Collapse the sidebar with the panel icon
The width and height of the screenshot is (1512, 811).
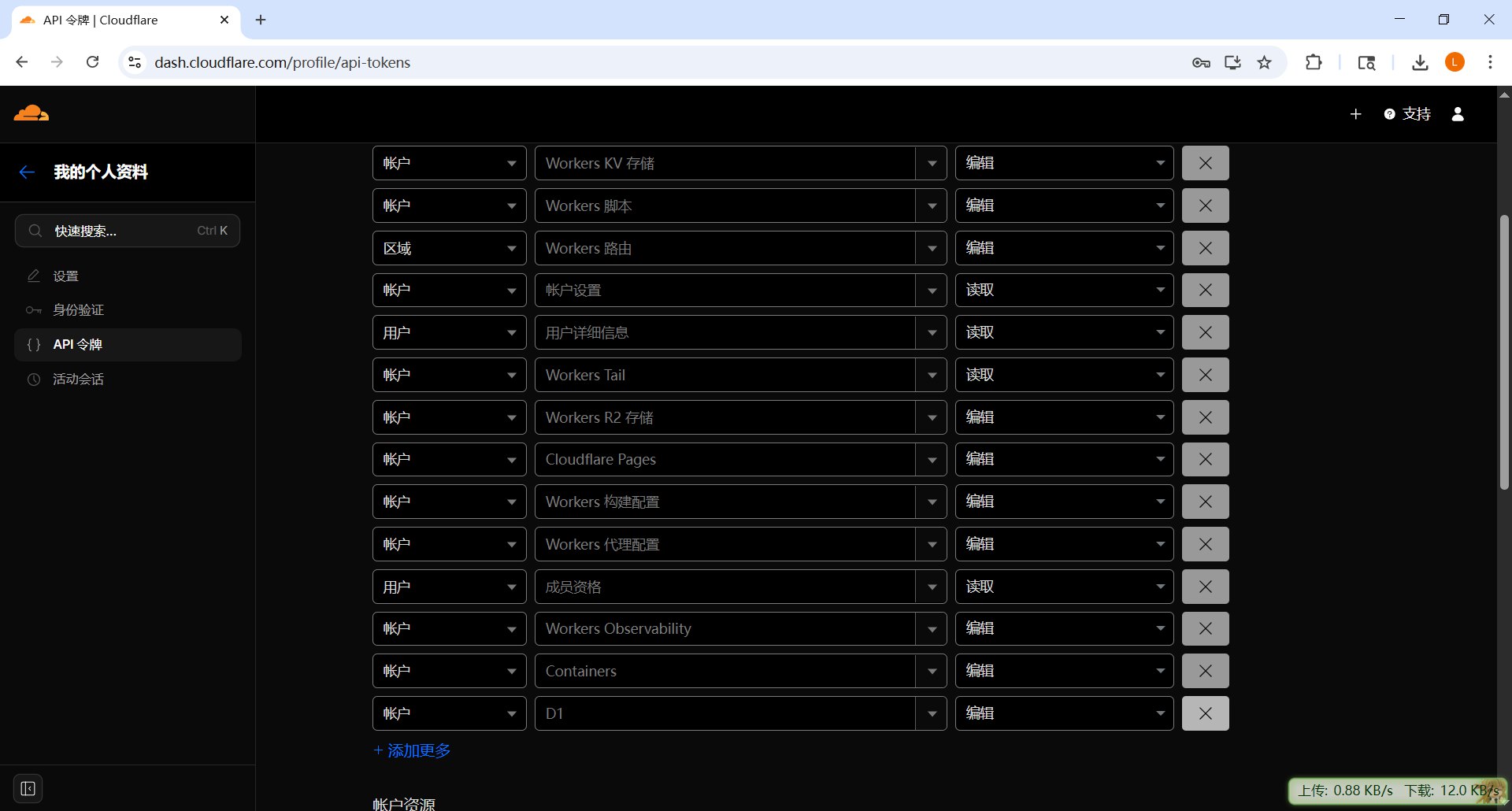pos(28,789)
